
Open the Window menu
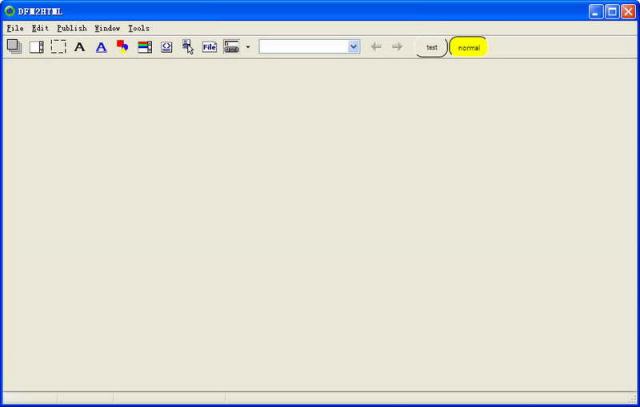pyautogui.click(x=107, y=28)
